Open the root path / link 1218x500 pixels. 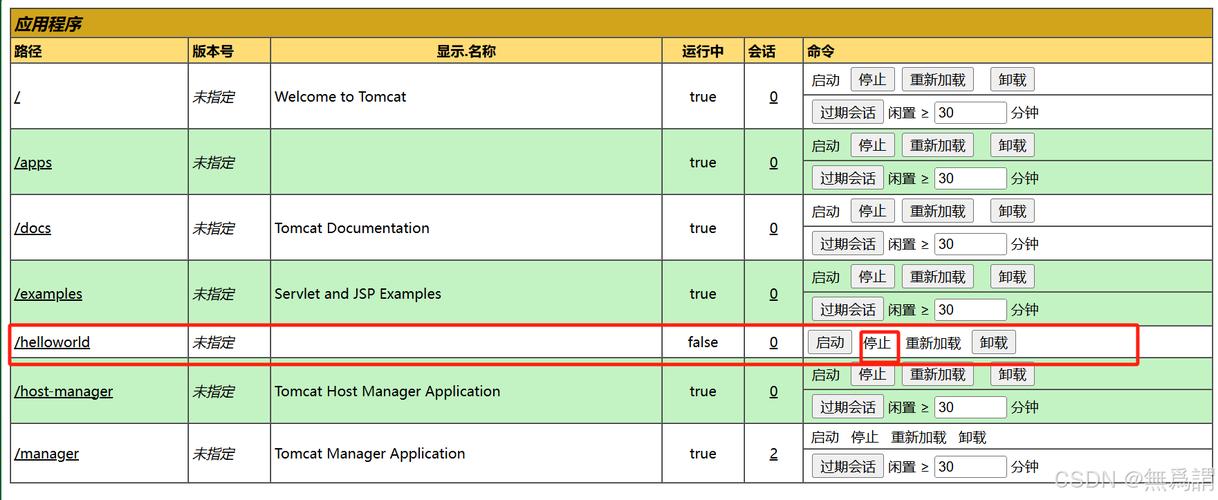[18, 97]
